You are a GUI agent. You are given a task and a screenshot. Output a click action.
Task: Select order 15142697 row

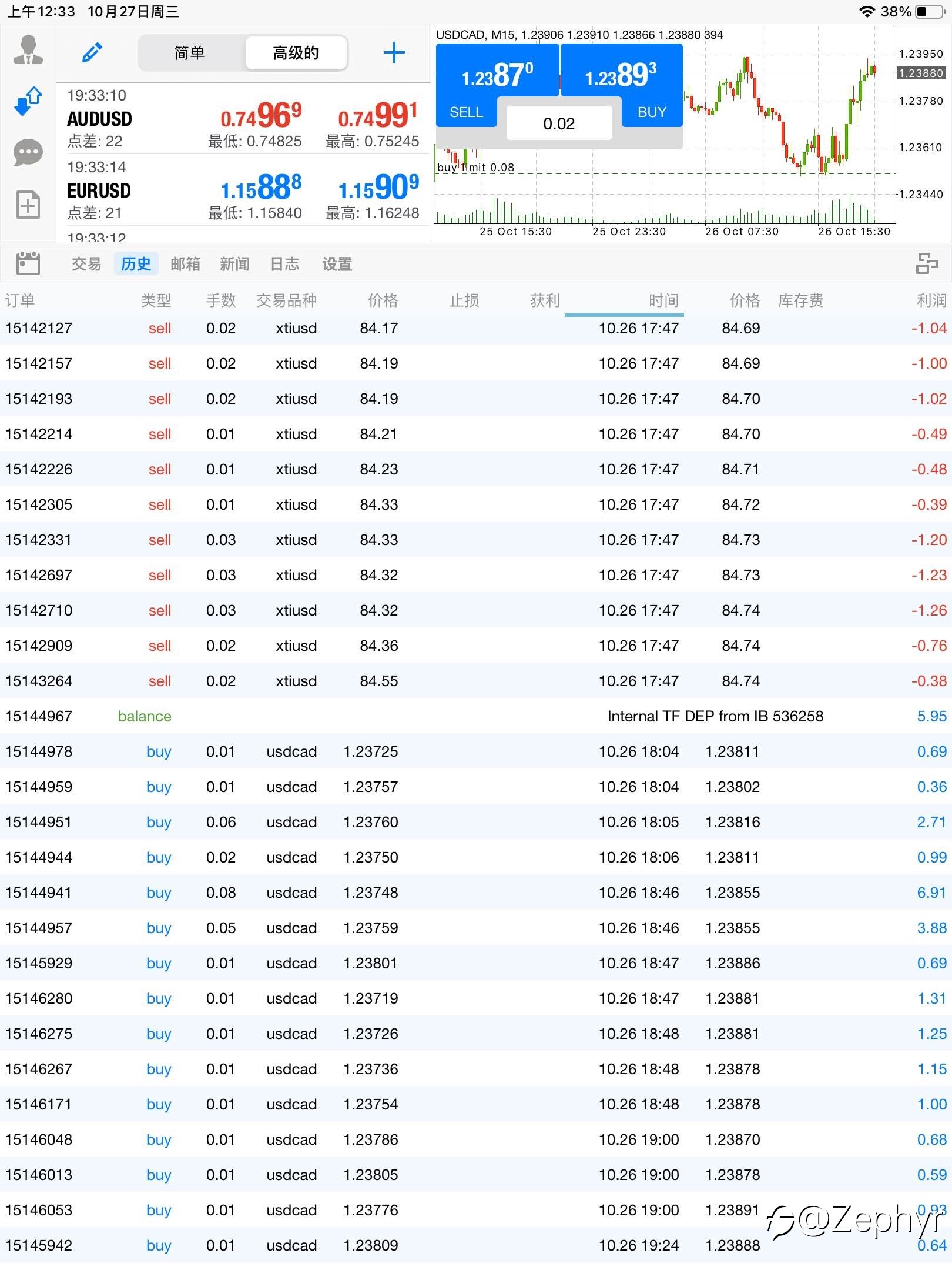(476, 575)
